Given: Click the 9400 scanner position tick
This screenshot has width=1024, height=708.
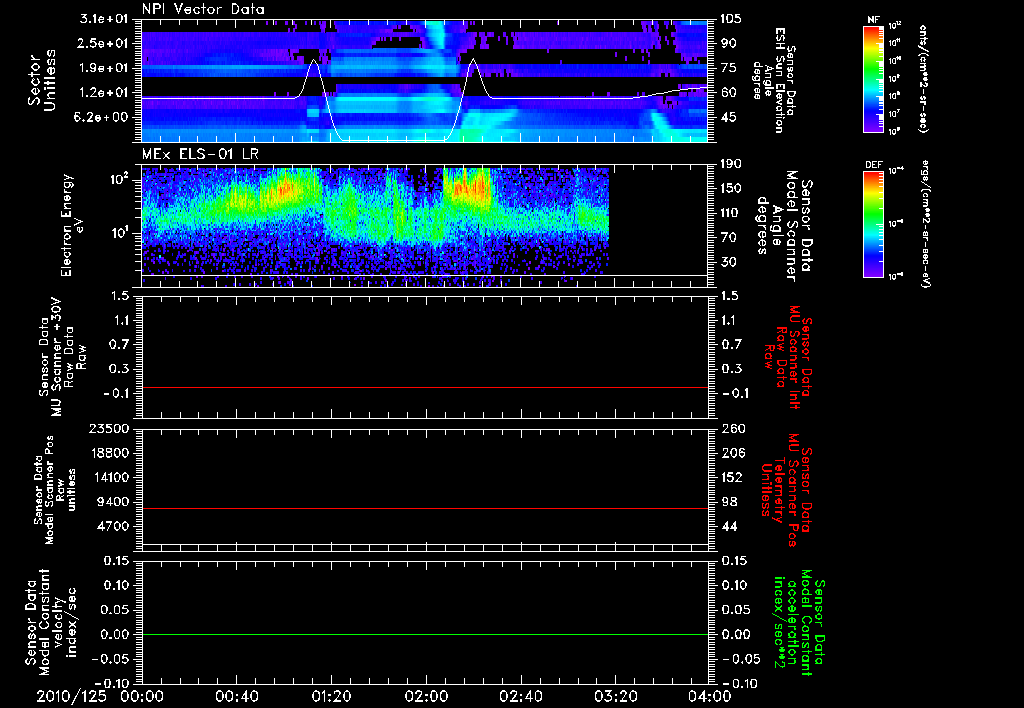Looking at the screenshot, I should [x=112, y=502].
